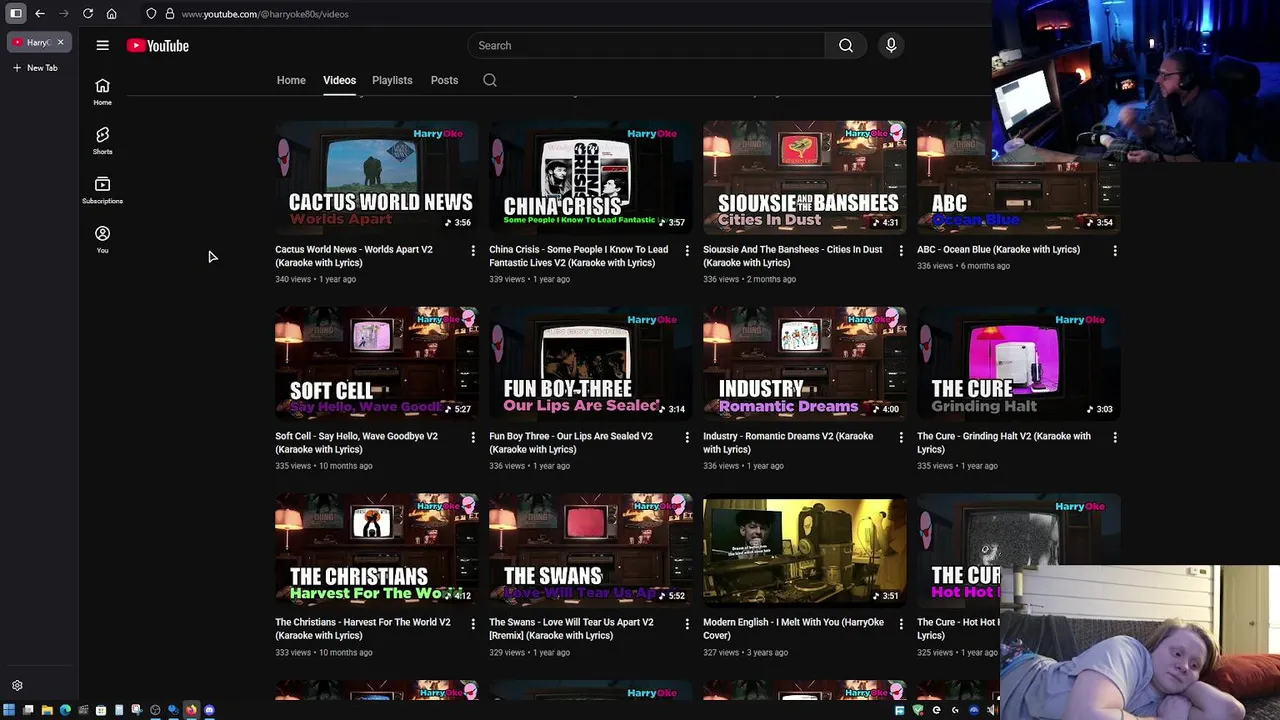The image size is (1280, 720).
Task: Click the browser home icon
Action: click(x=112, y=14)
